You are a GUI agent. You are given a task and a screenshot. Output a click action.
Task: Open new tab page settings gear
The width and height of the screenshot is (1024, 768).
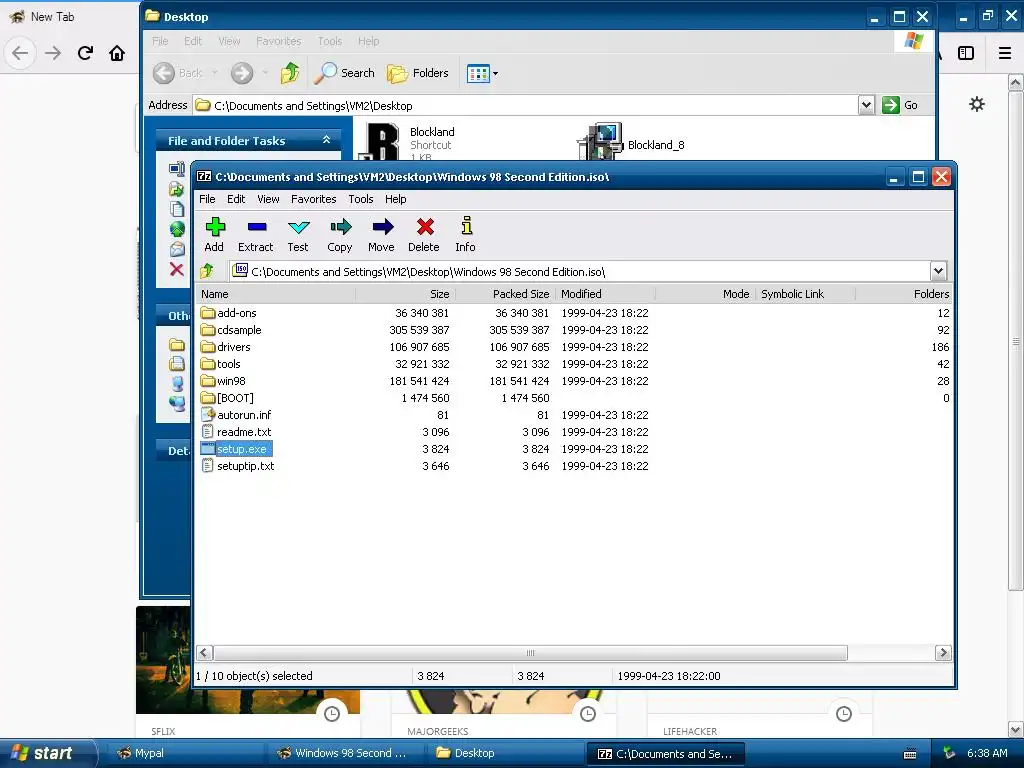[x=976, y=104]
